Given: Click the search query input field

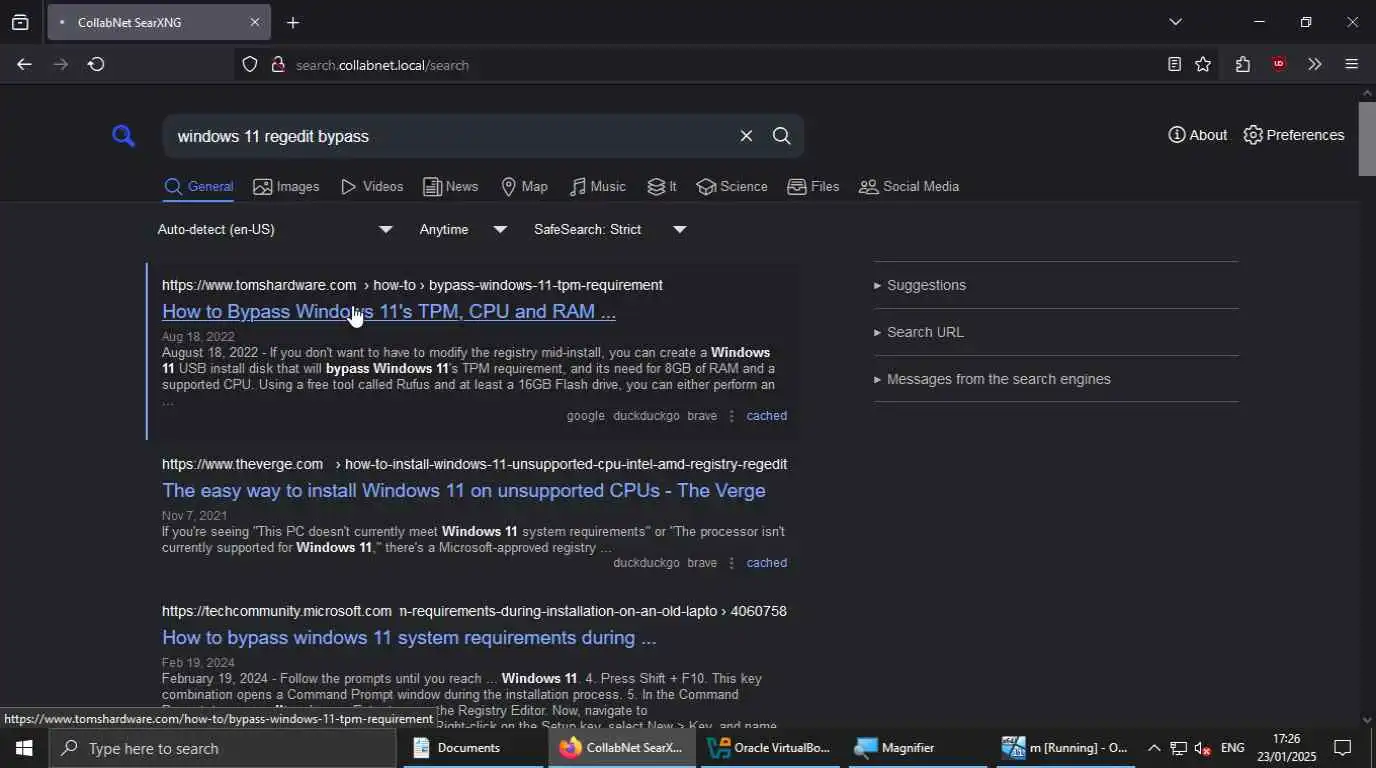Looking at the screenshot, I should coord(450,136).
